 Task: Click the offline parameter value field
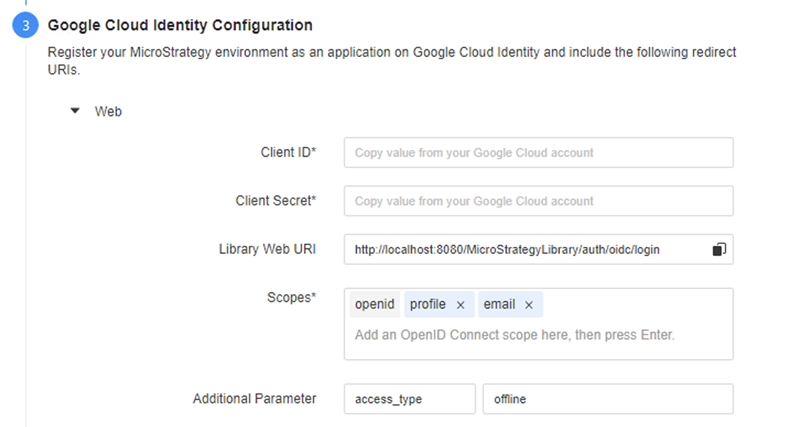tap(607, 399)
